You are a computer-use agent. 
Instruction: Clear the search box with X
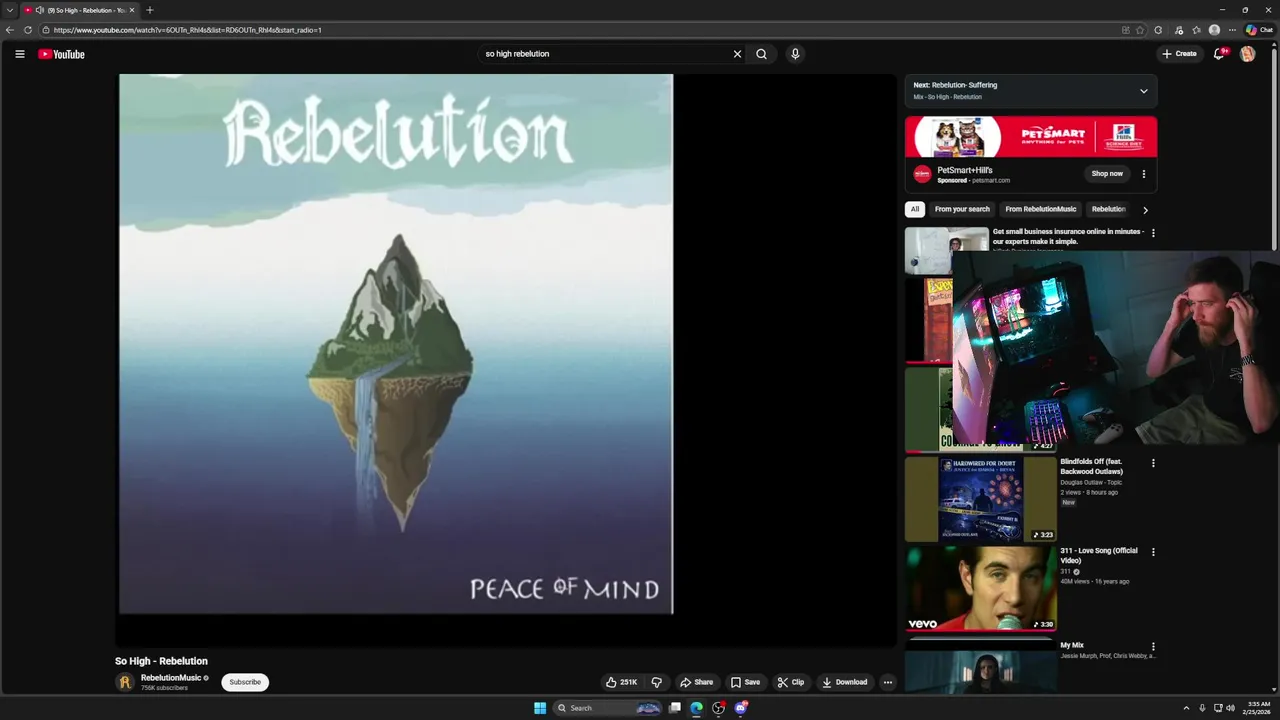click(737, 54)
